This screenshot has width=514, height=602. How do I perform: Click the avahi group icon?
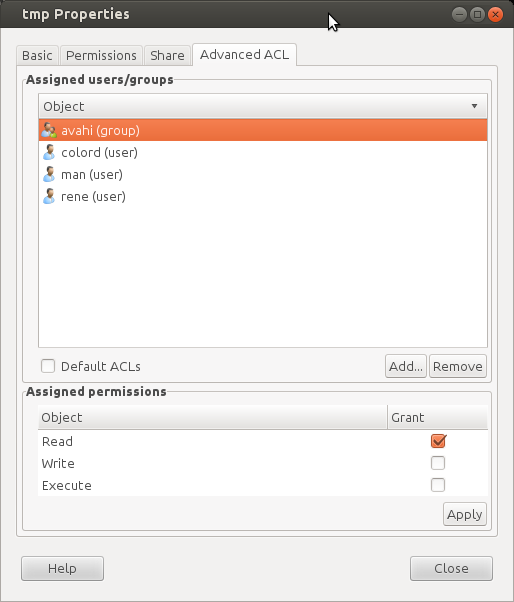click(49, 130)
